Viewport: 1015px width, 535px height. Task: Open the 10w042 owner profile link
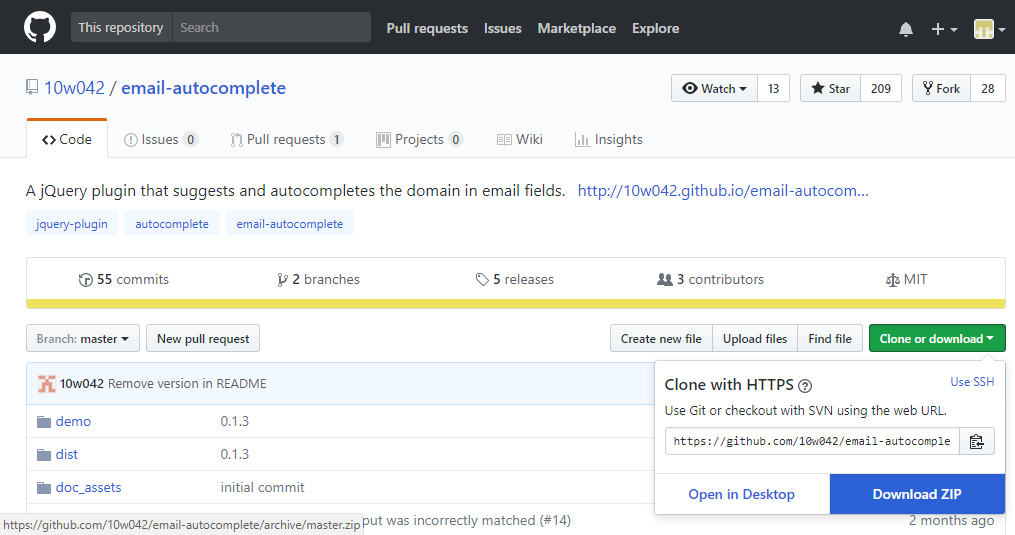[74, 88]
